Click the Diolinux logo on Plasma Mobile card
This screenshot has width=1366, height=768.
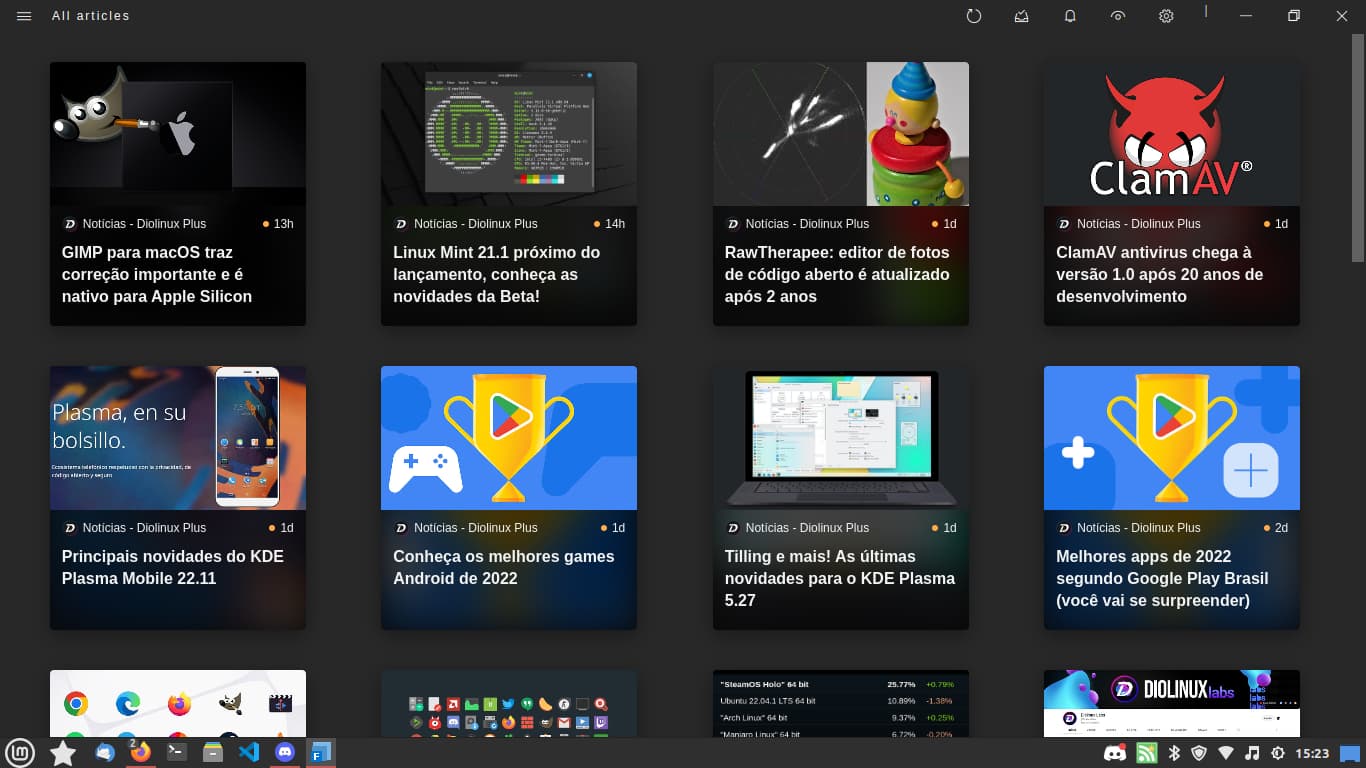[x=70, y=528]
